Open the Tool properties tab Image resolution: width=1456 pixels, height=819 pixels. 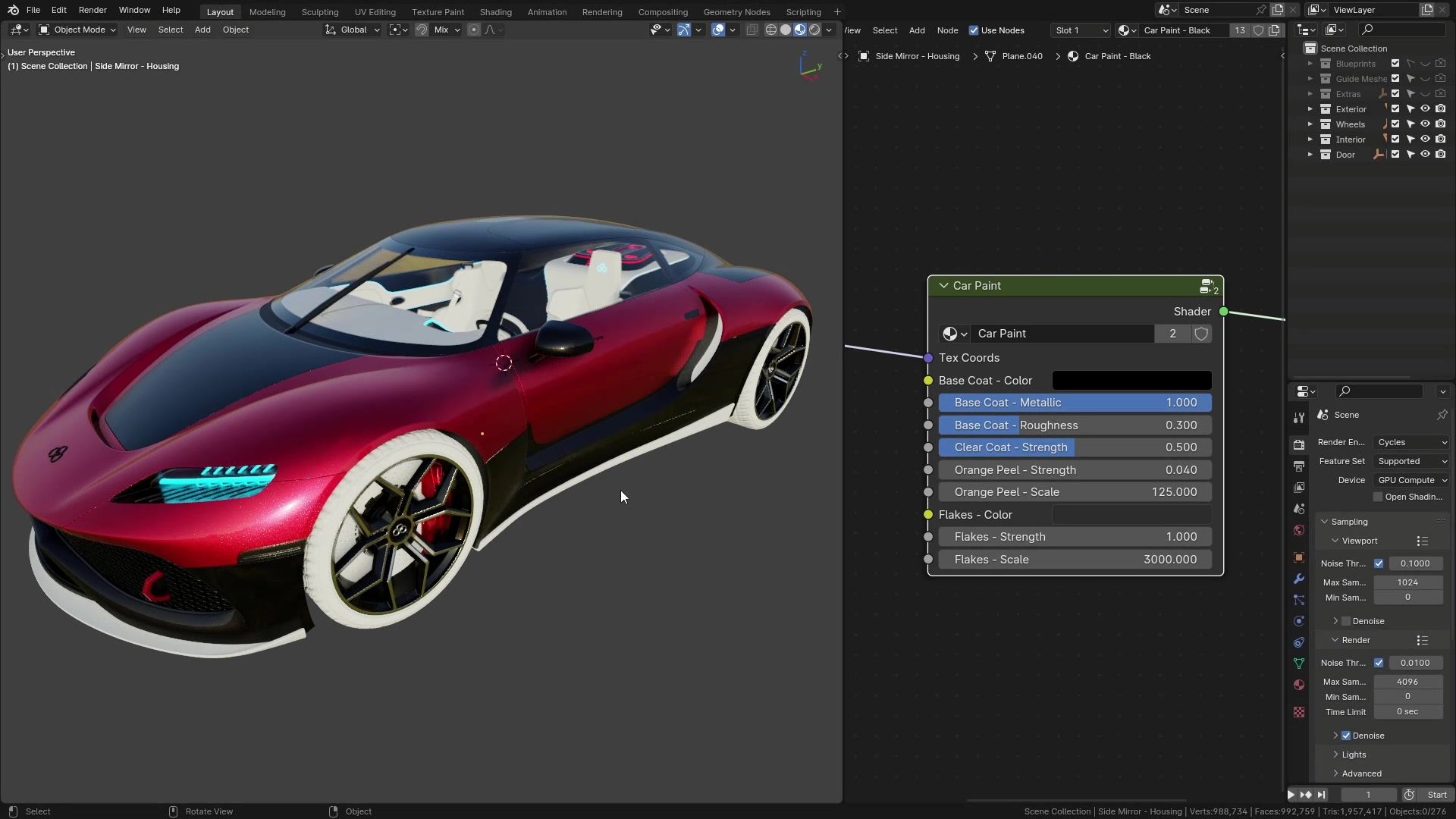[x=1299, y=418]
